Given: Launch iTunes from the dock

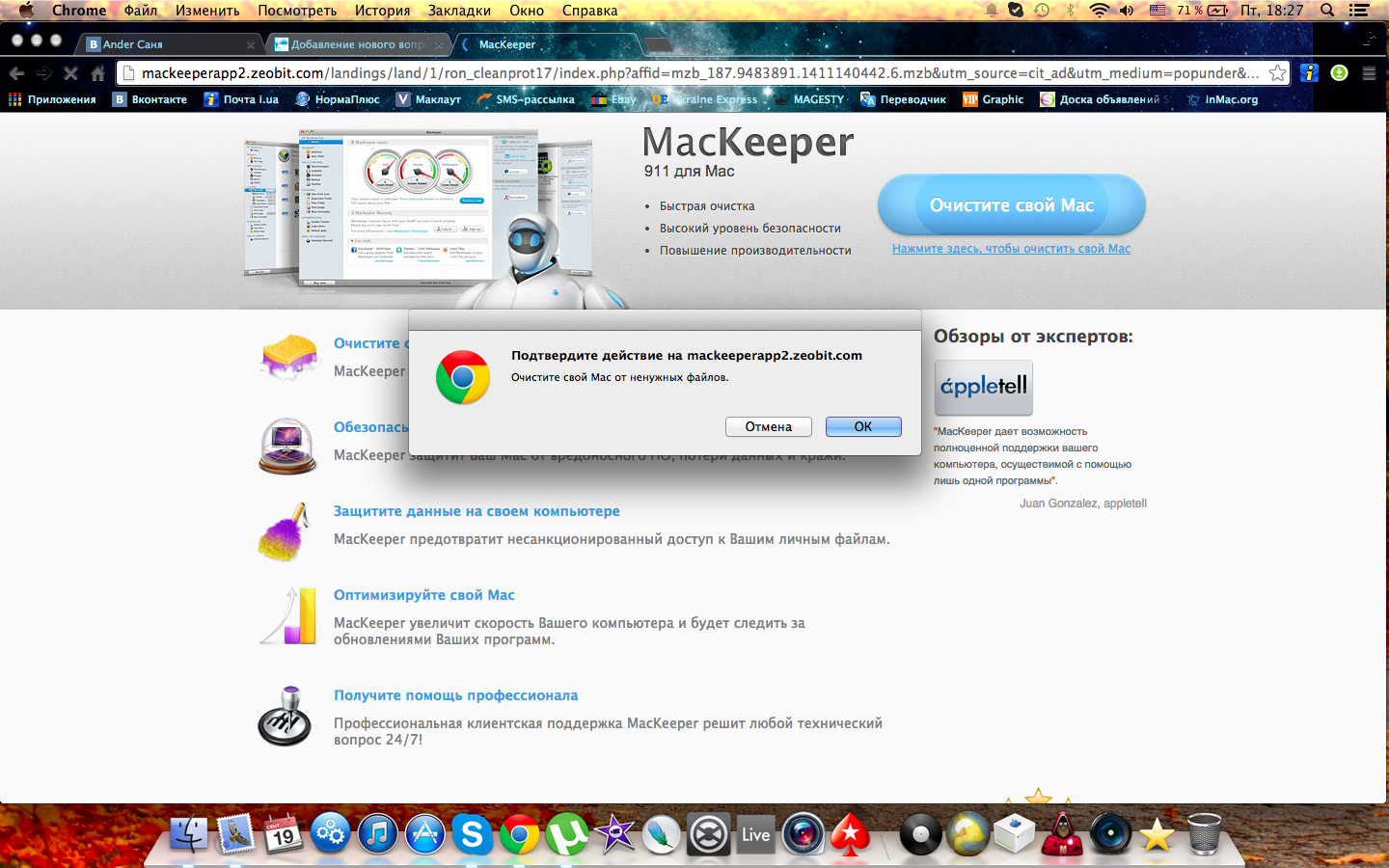Looking at the screenshot, I should pos(378,833).
